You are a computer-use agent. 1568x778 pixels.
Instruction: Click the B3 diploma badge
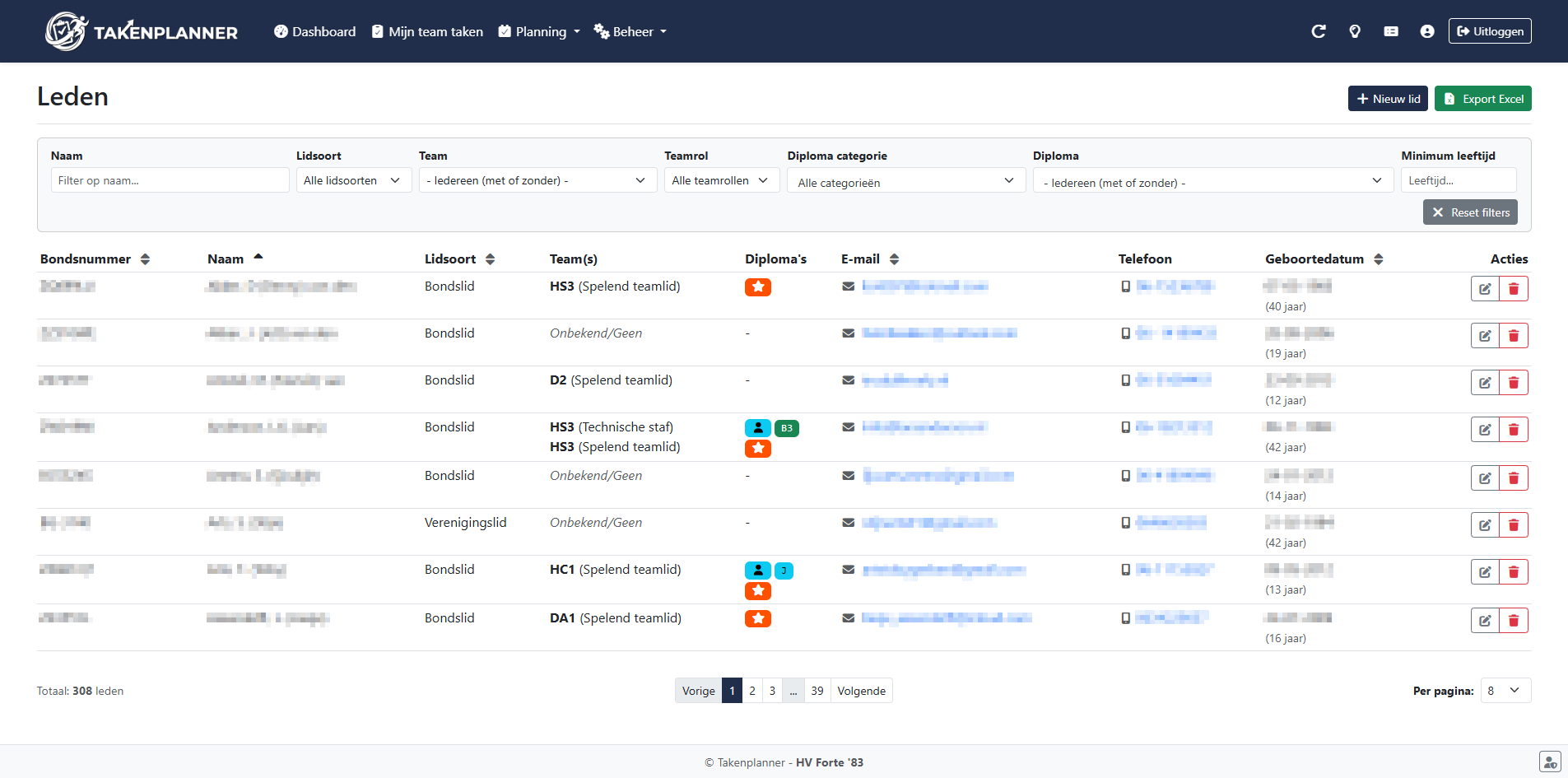click(x=786, y=428)
